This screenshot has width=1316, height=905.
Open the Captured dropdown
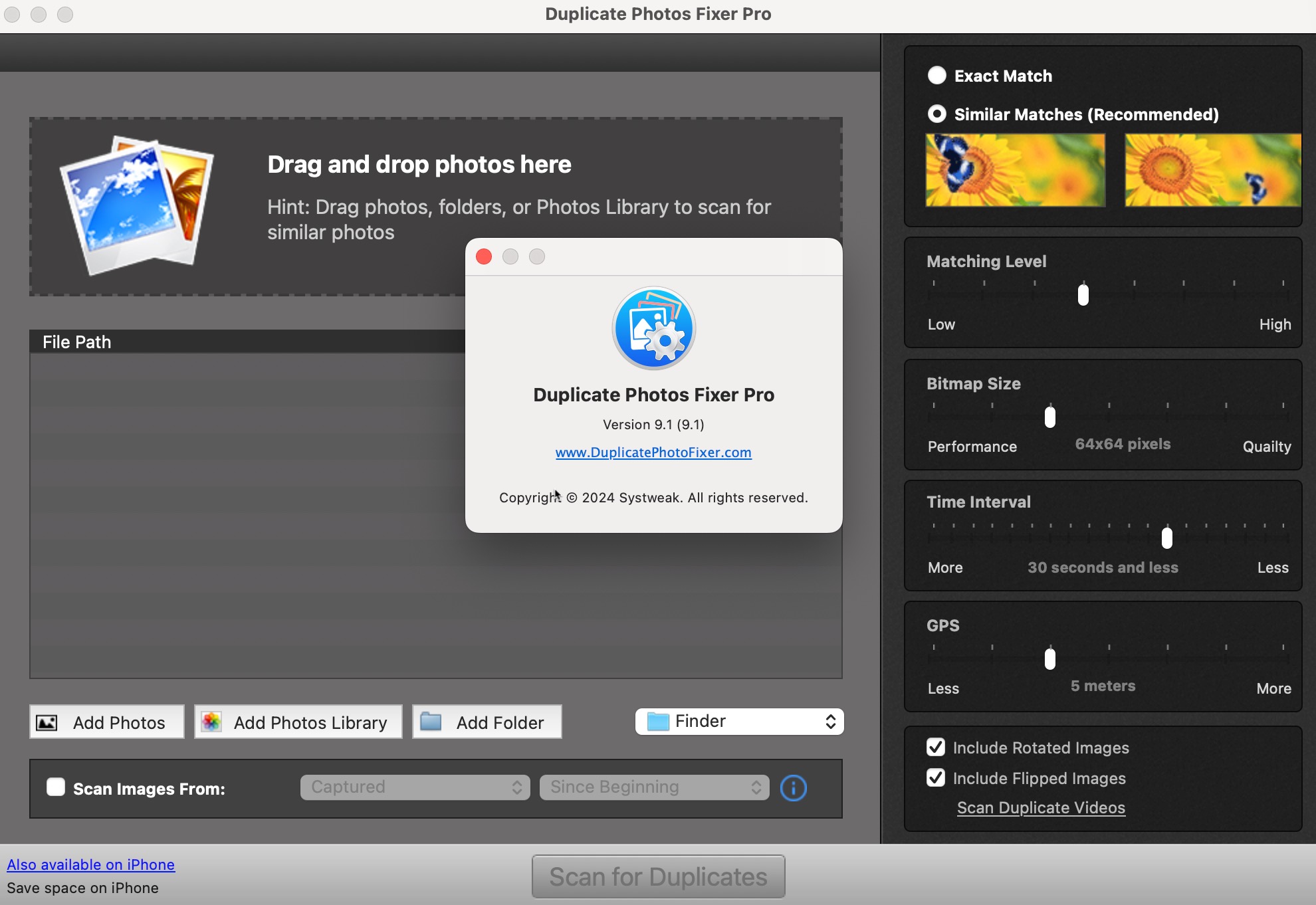pos(415,787)
